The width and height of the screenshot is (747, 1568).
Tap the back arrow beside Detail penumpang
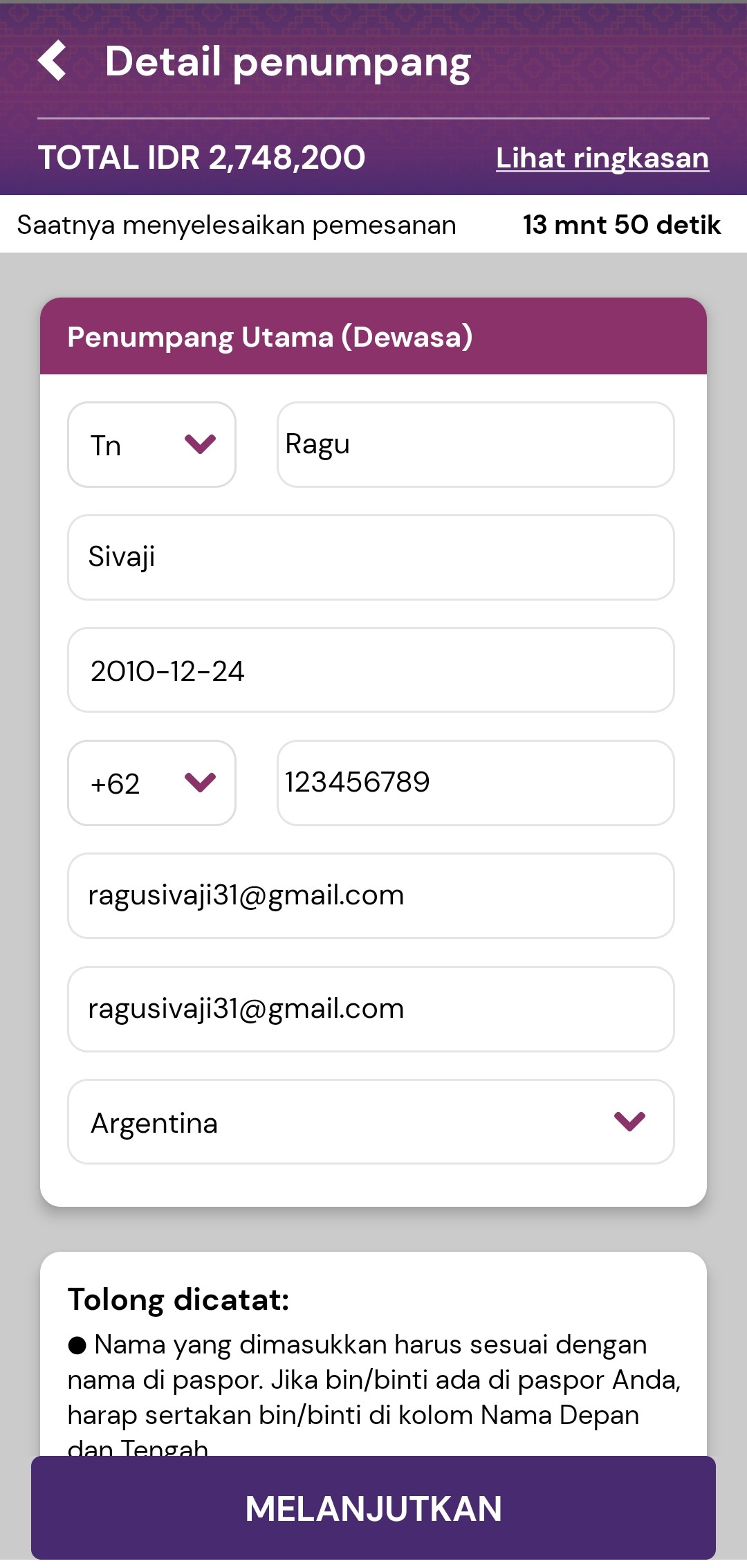click(x=53, y=61)
